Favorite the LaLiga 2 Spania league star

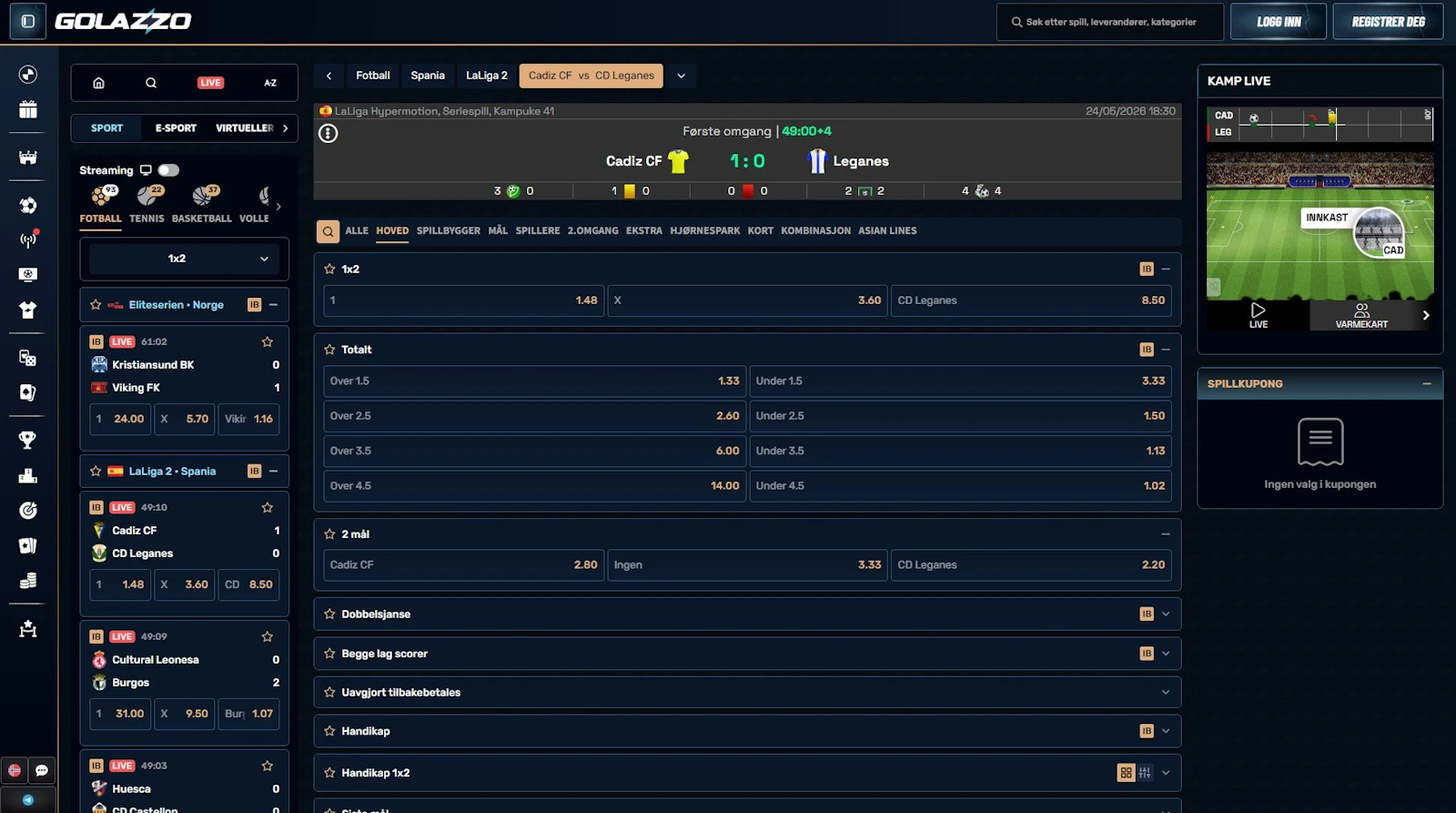pos(96,472)
